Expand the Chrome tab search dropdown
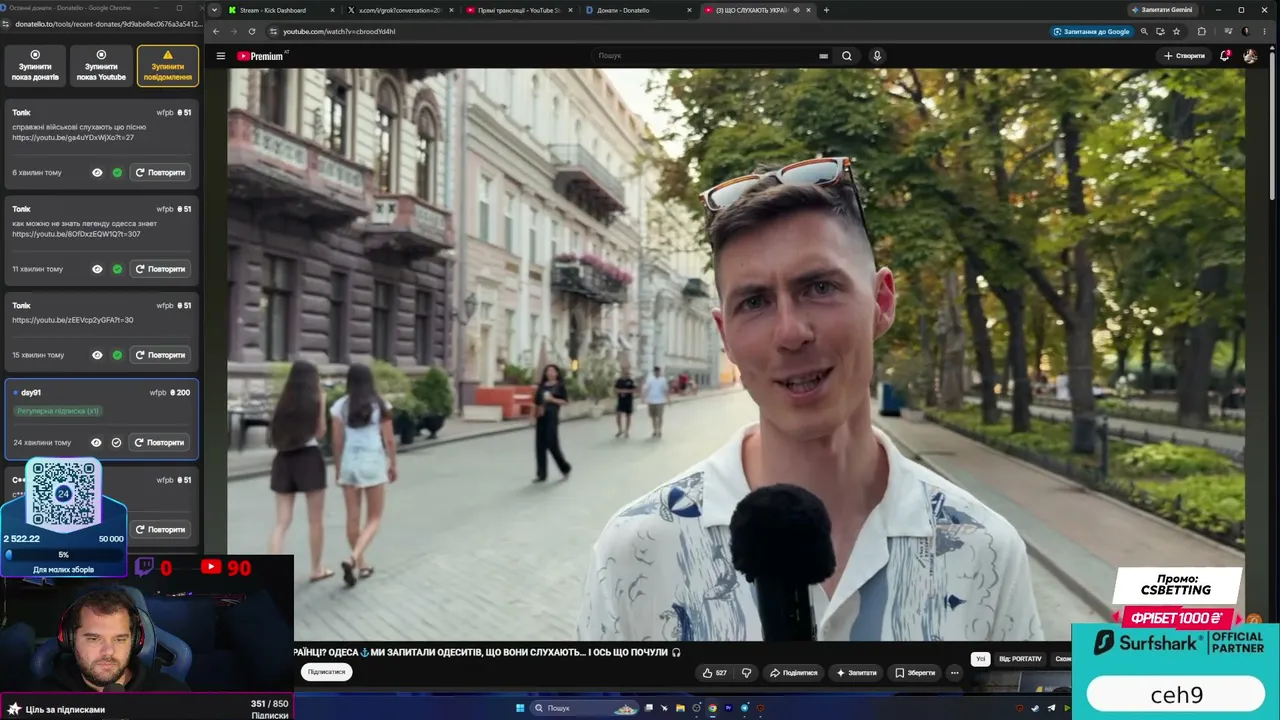1280x720 pixels. (x=213, y=10)
